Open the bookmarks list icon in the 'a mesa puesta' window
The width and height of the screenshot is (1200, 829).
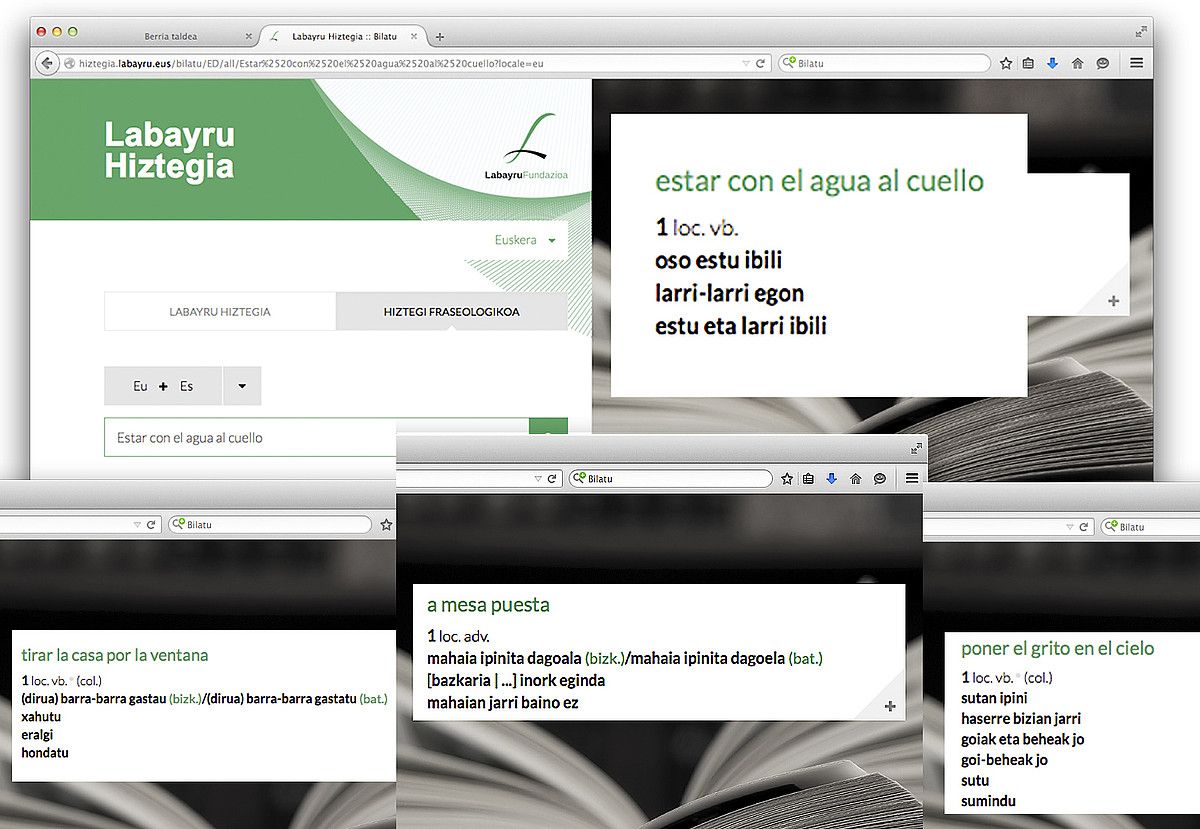[808, 479]
